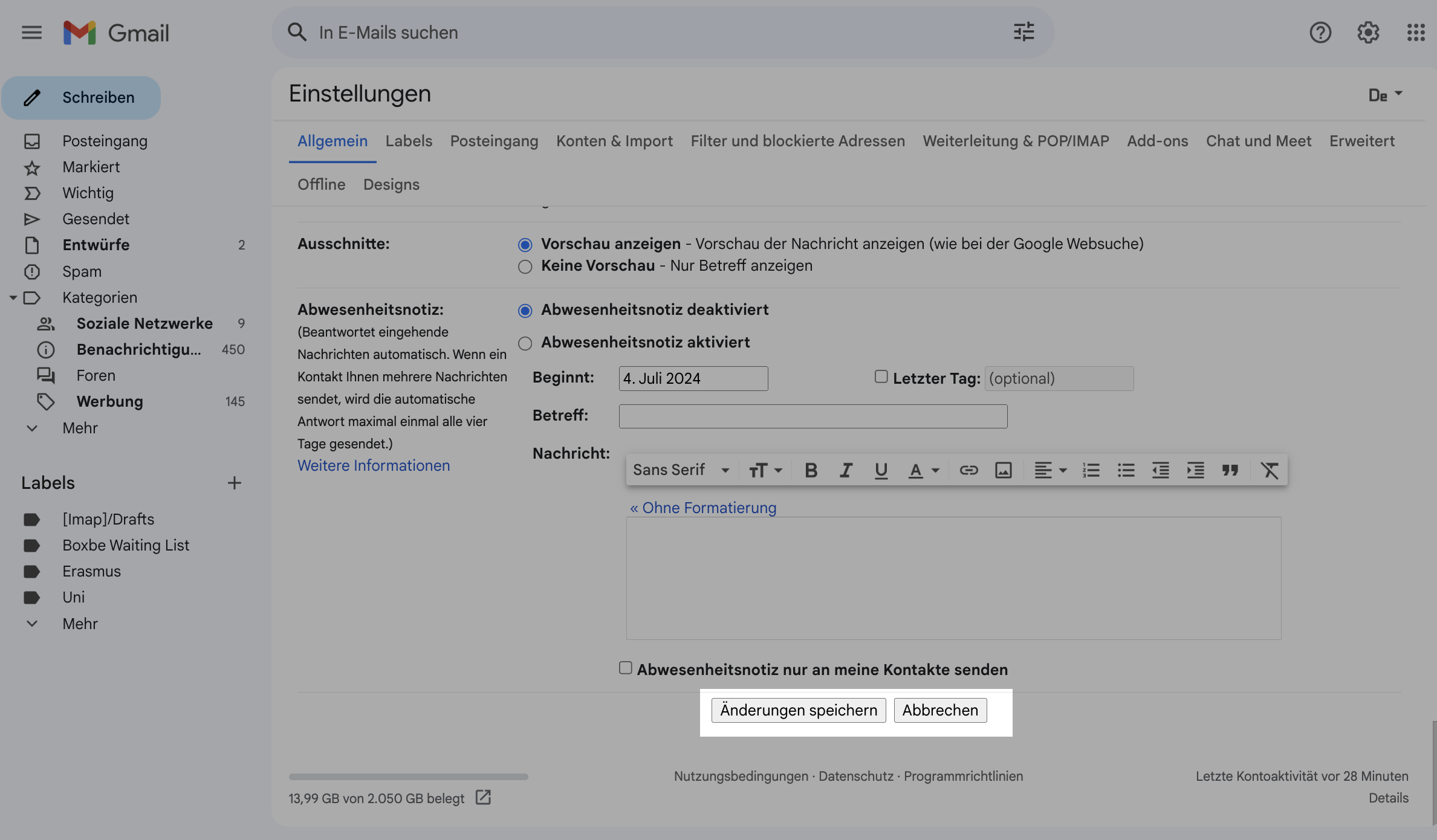Open the Add-ons tab

click(1157, 141)
